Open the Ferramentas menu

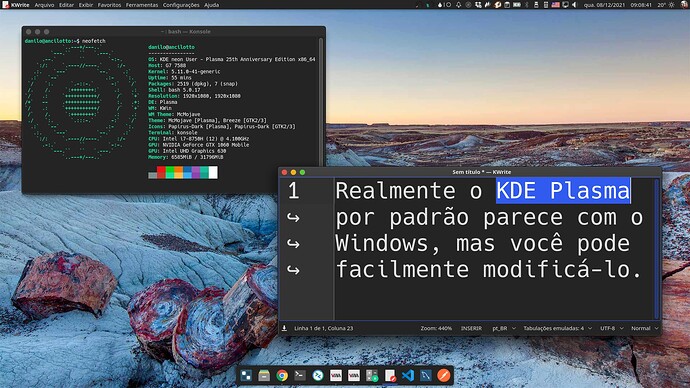point(142,5)
